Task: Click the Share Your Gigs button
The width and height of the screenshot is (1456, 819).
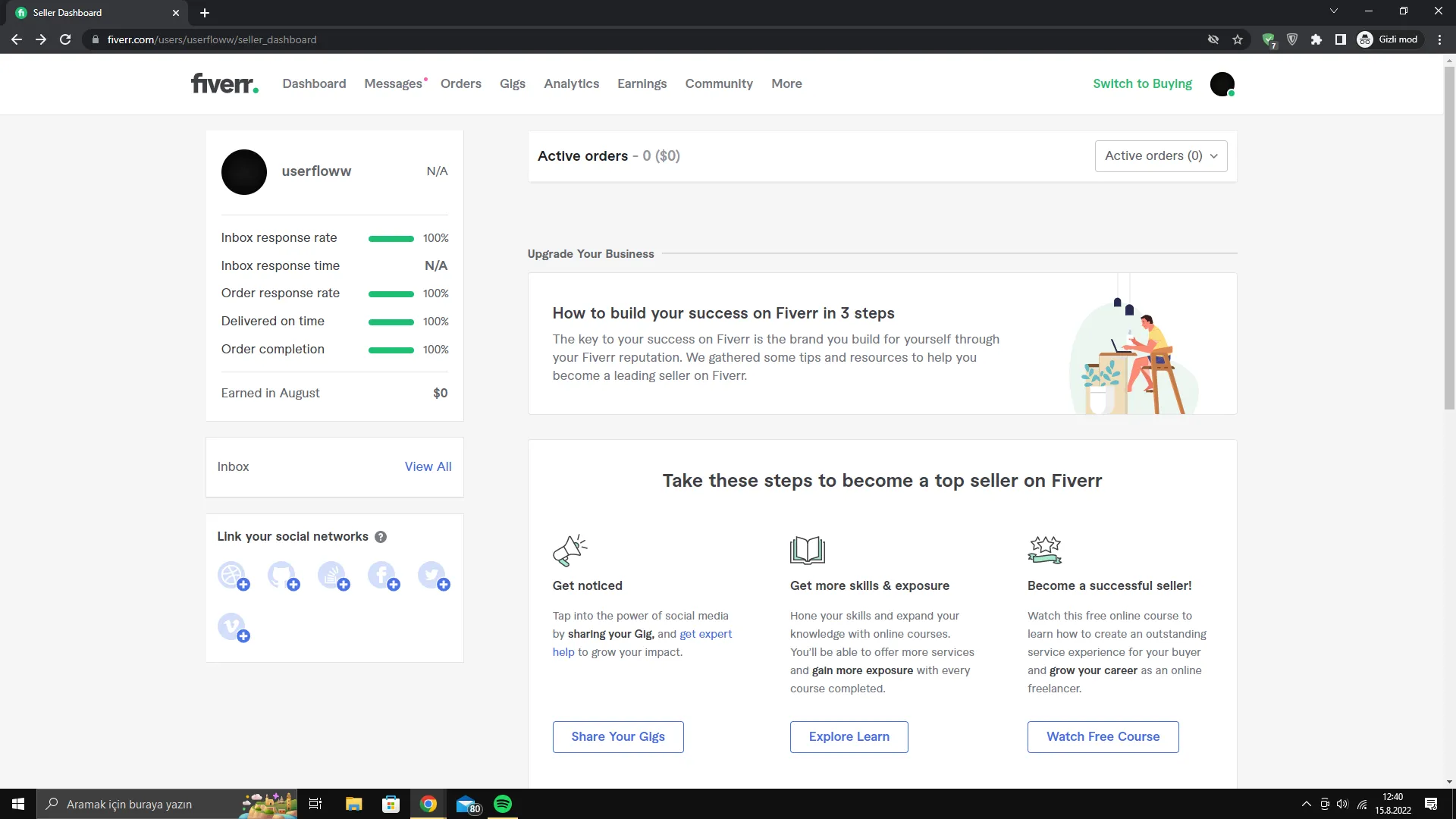Action: tap(617, 736)
